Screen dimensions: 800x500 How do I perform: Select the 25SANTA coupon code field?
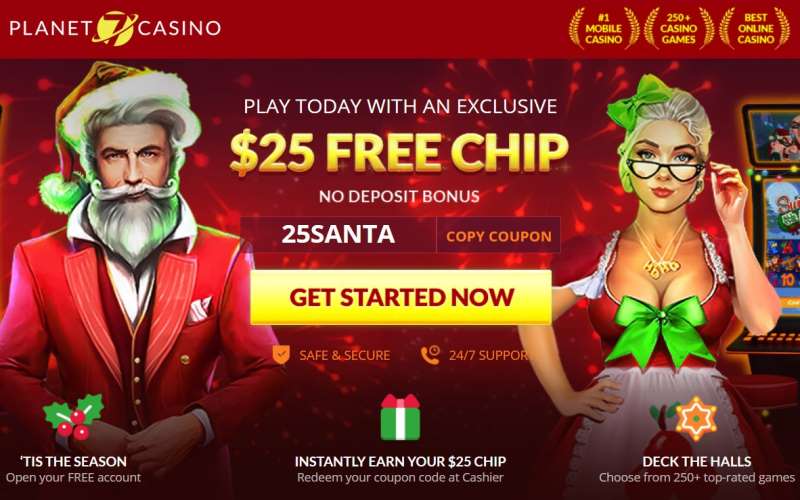pos(338,235)
